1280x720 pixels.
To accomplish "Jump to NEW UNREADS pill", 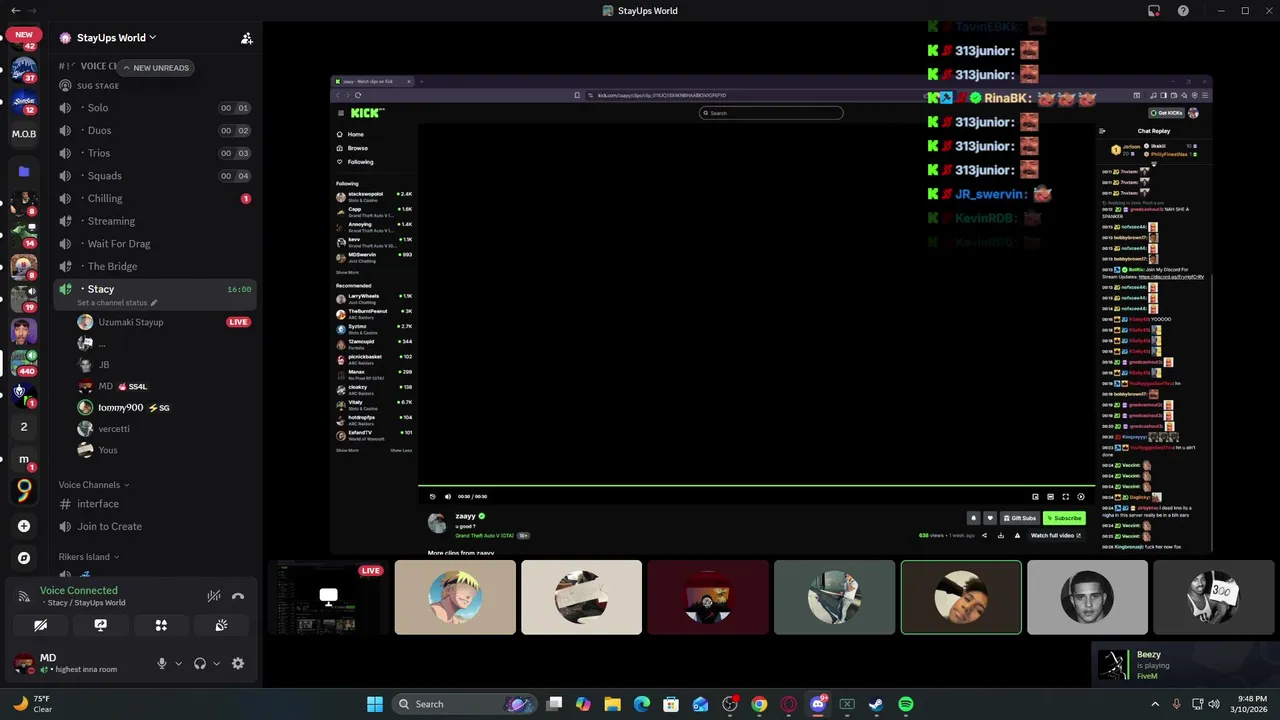I will [155, 67].
